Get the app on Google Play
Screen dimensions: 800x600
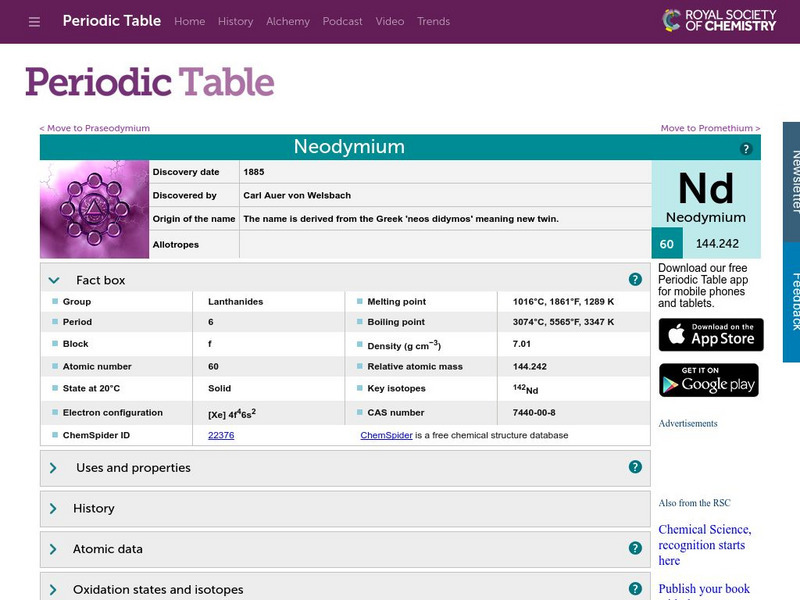pos(709,380)
